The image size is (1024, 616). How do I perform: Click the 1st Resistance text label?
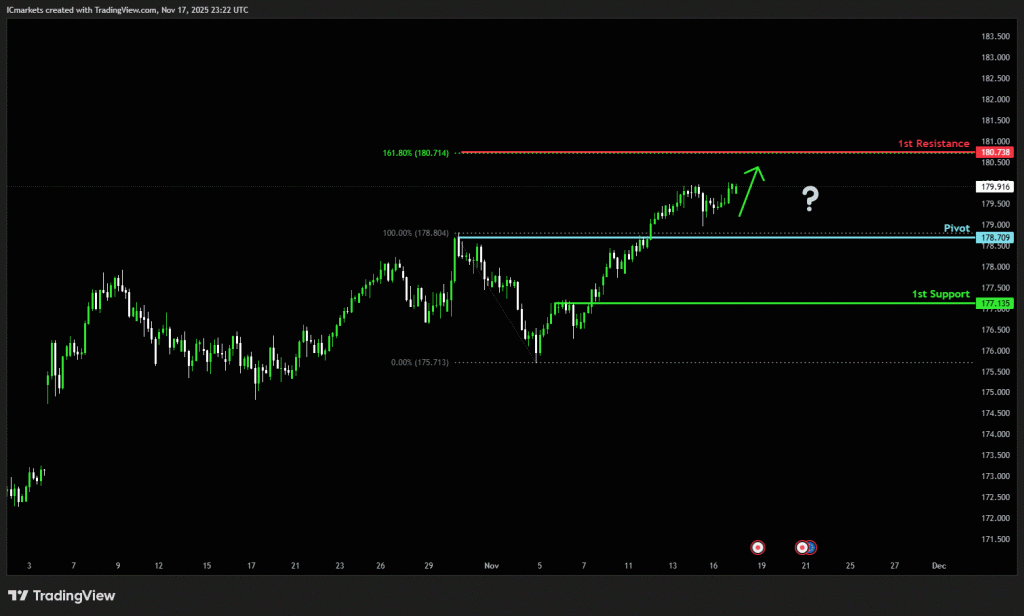(933, 143)
